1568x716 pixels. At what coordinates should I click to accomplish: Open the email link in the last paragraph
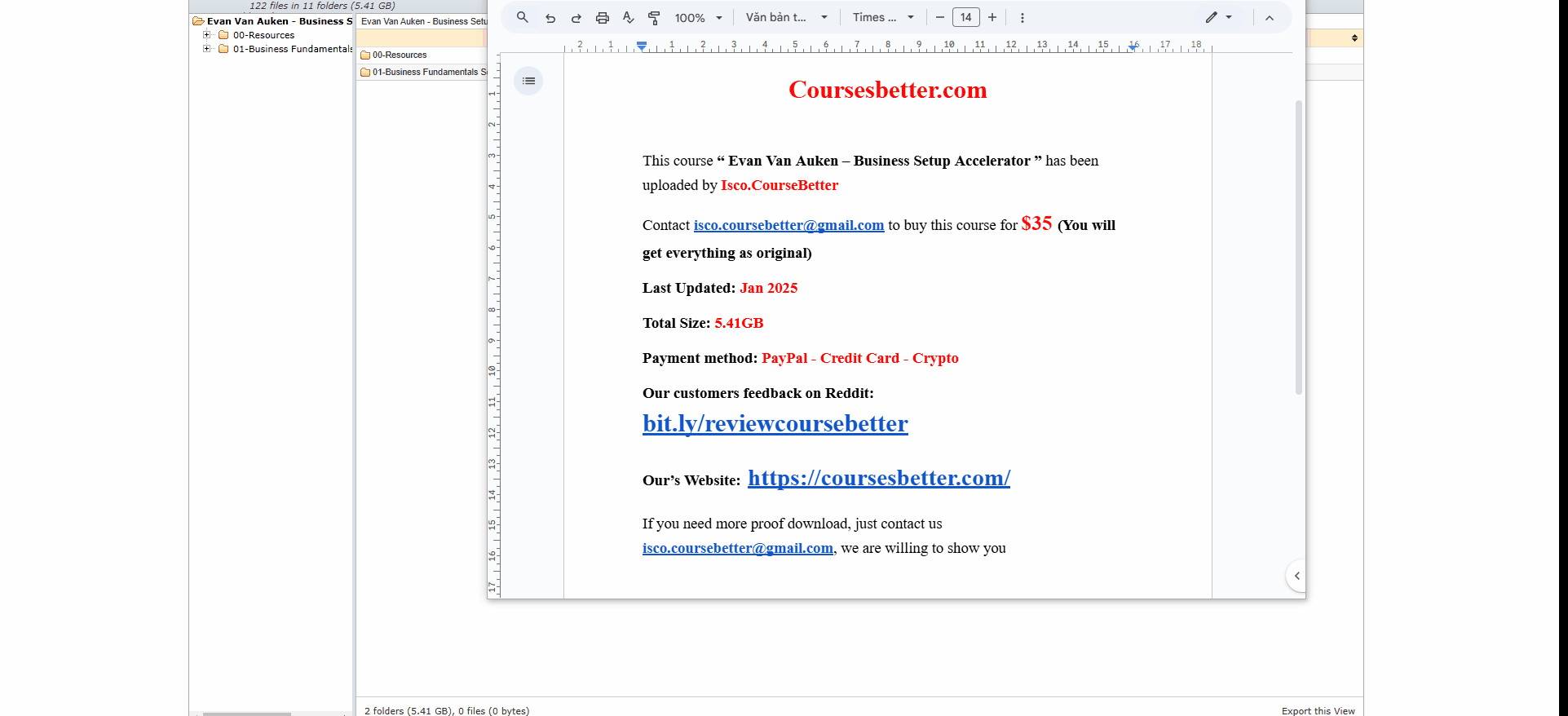point(738,548)
